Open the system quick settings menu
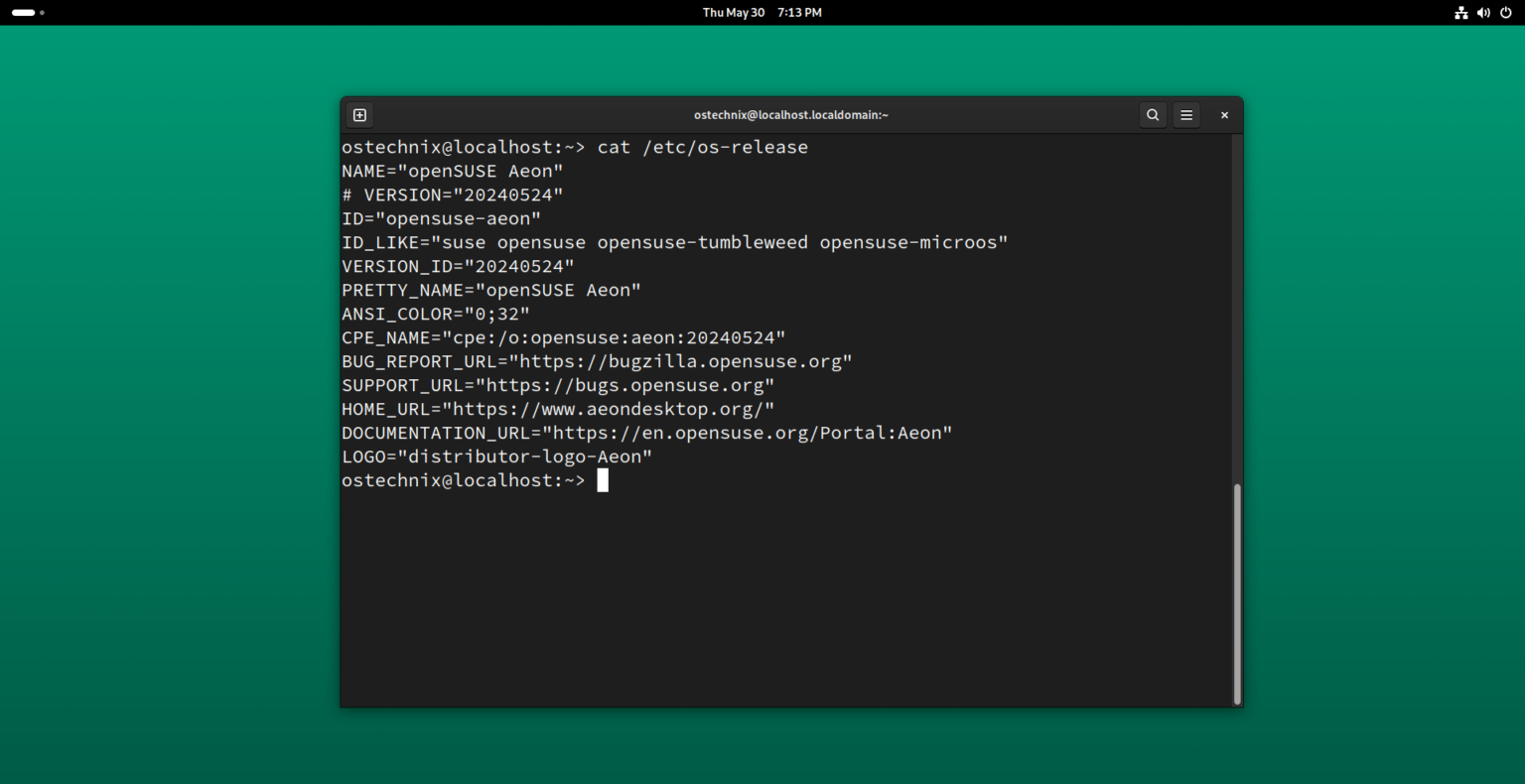The width and height of the screenshot is (1525, 784). click(1483, 13)
